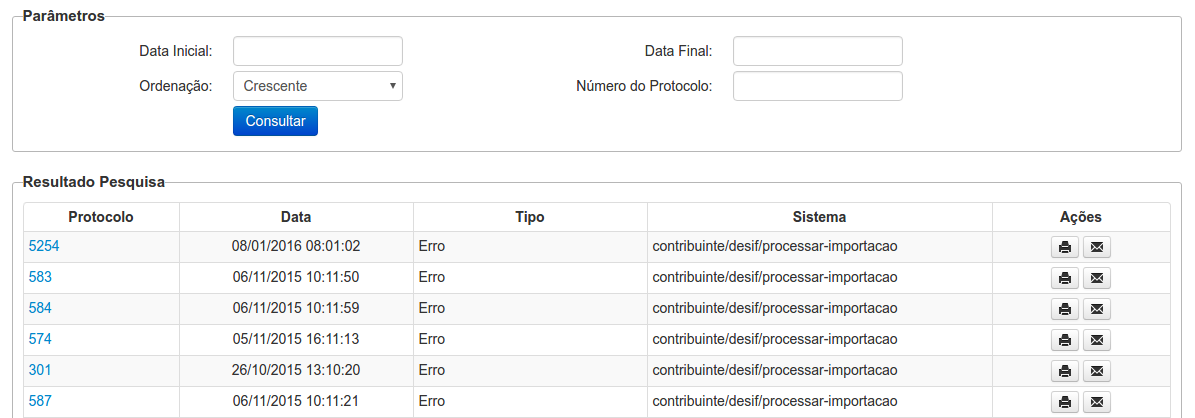Open the Ordenação dropdown
The height and width of the screenshot is (418, 1195).
tap(317, 86)
